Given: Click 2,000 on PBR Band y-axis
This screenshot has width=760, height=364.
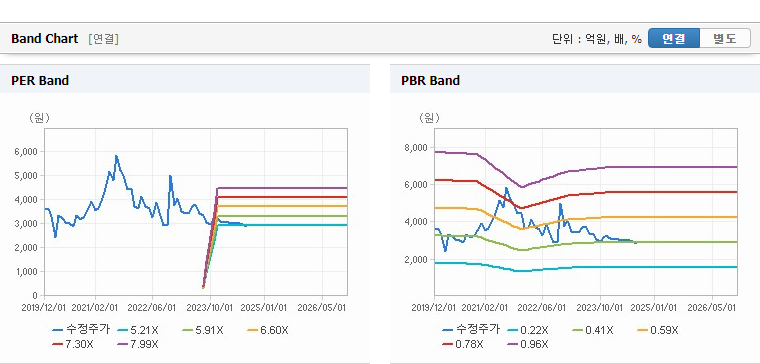Looking at the screenshot, I should pos(417,259).
